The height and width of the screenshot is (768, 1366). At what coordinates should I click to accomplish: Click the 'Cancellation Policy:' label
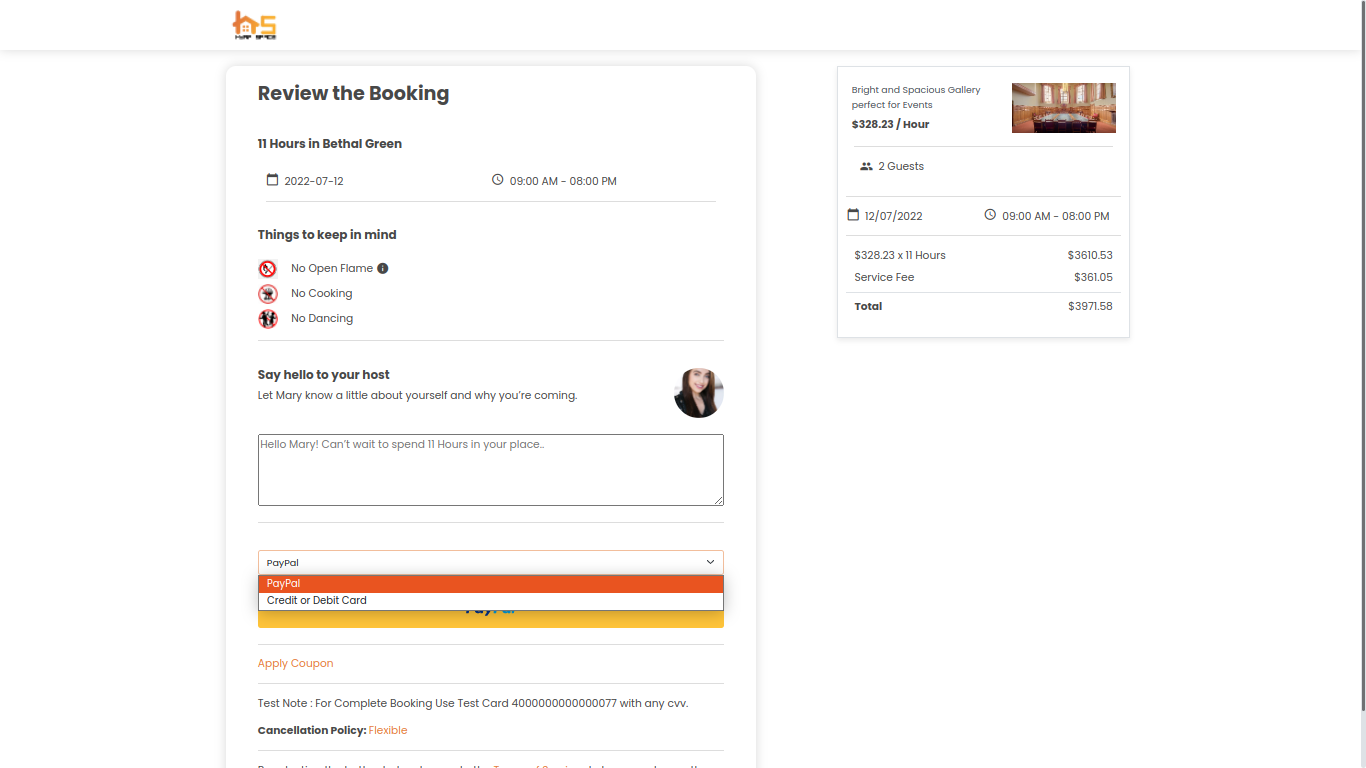312,730
